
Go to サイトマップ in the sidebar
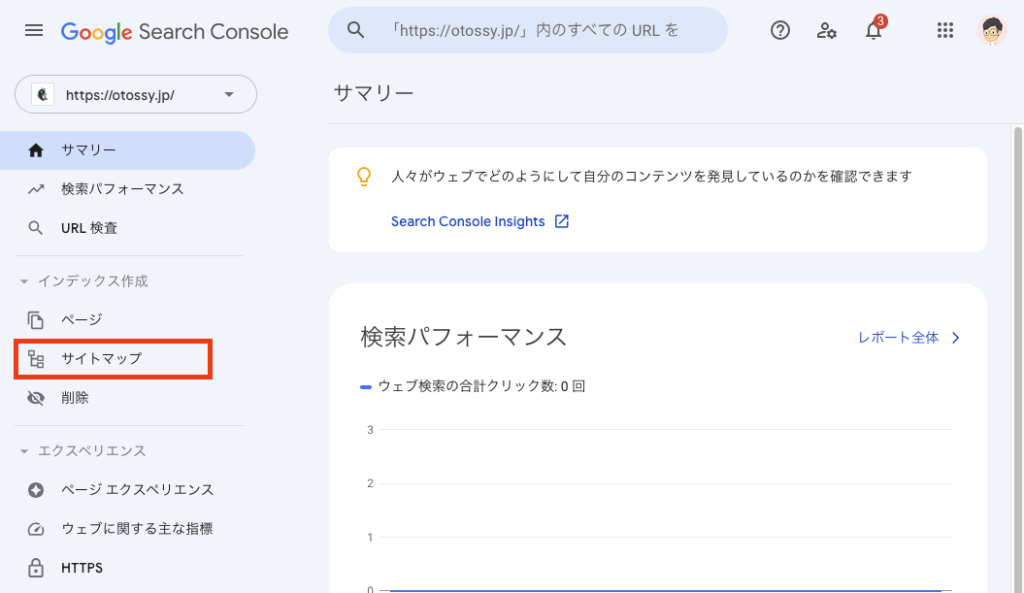coord(101,358)
